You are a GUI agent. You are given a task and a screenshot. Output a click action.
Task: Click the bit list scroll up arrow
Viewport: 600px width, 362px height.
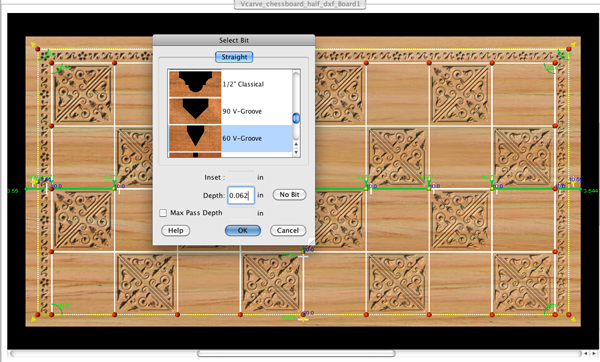click(x=296, y=144)
